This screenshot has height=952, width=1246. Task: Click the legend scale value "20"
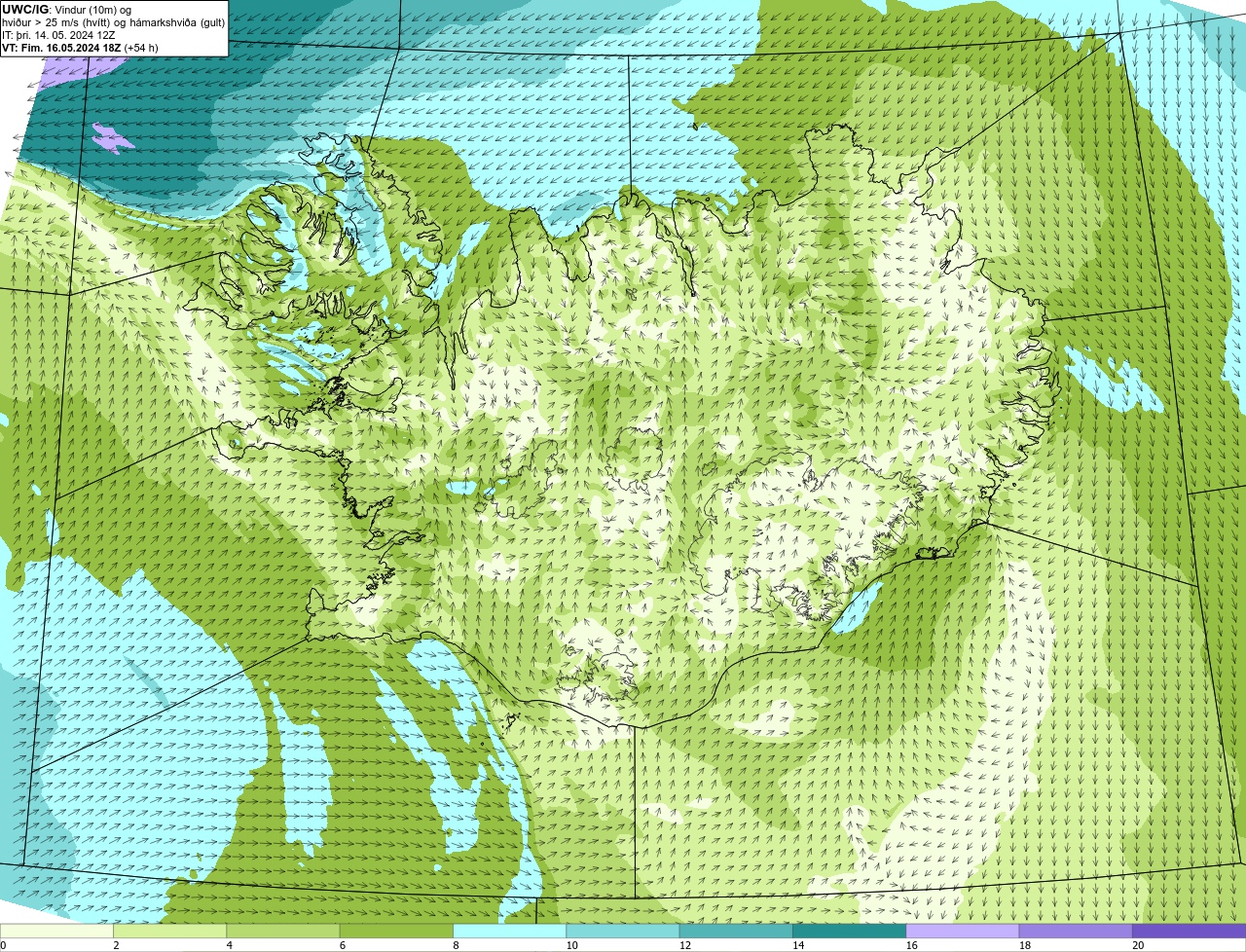point(1138,945)
